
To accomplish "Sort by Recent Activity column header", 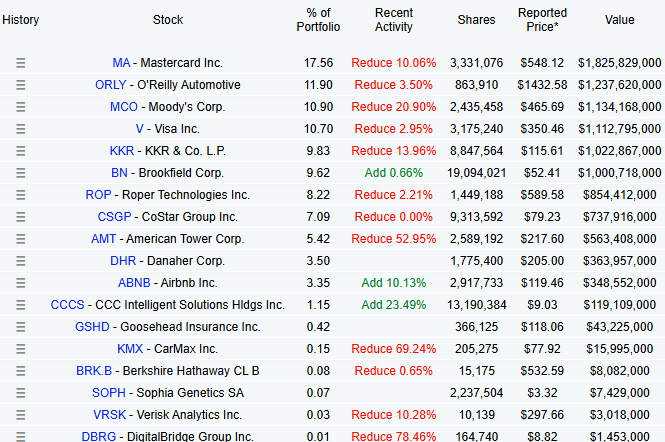I will tap(394, 20).
